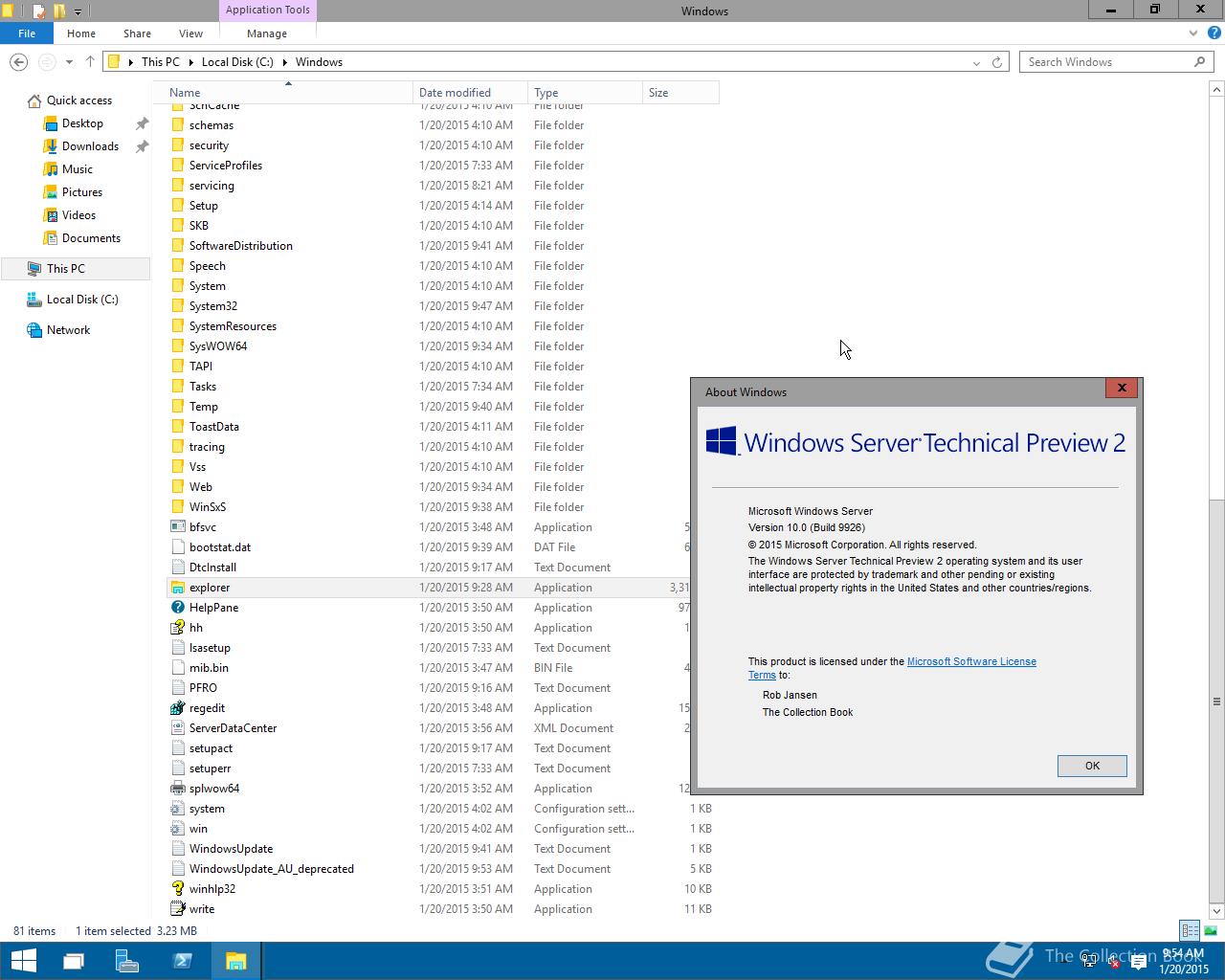Open the View ribbon tab
The height and width of the screenshot is (980, 1225).
click(x=190, y=33)
